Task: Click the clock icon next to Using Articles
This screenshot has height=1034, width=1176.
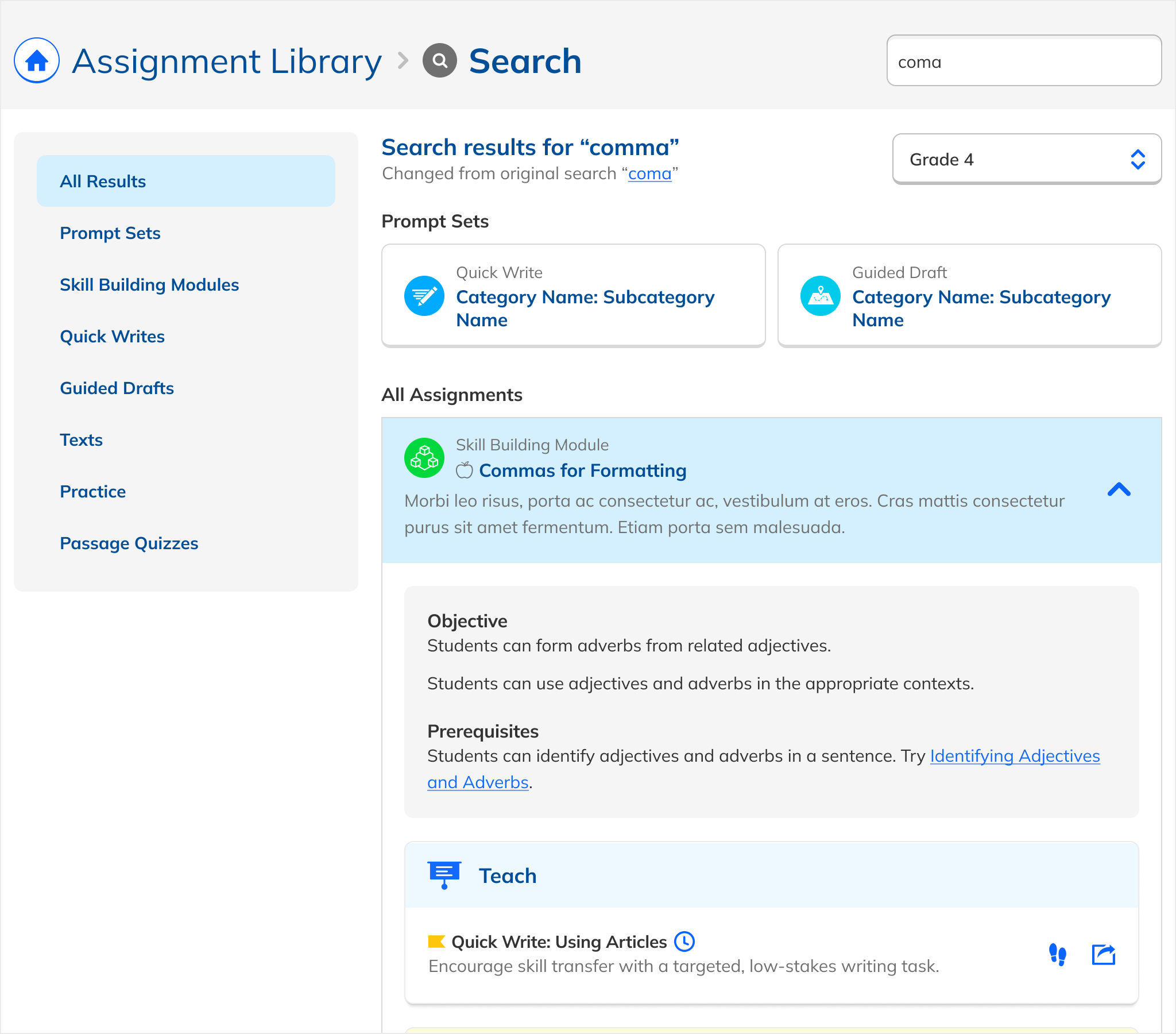Action: point(684,942)
